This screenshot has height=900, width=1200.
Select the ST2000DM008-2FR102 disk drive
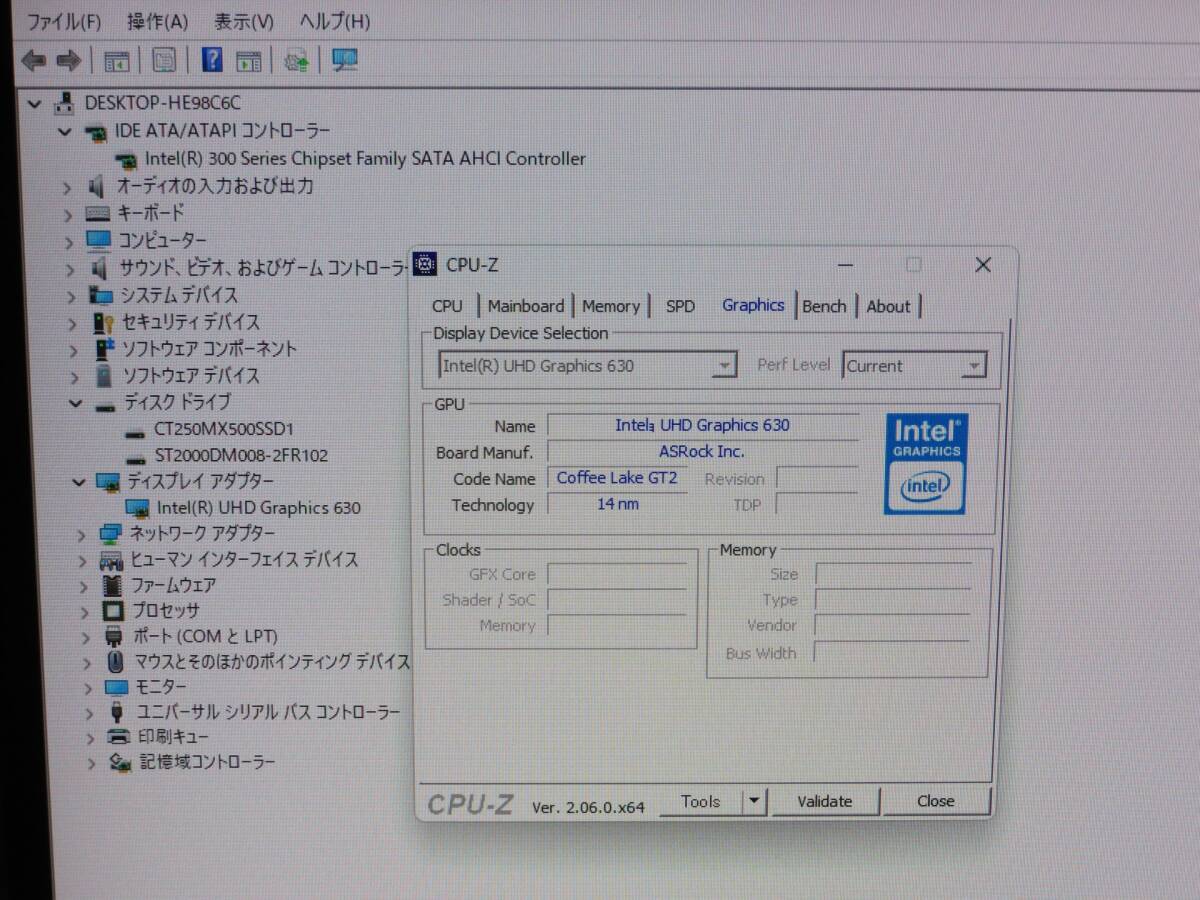click(x=241, y=455)
